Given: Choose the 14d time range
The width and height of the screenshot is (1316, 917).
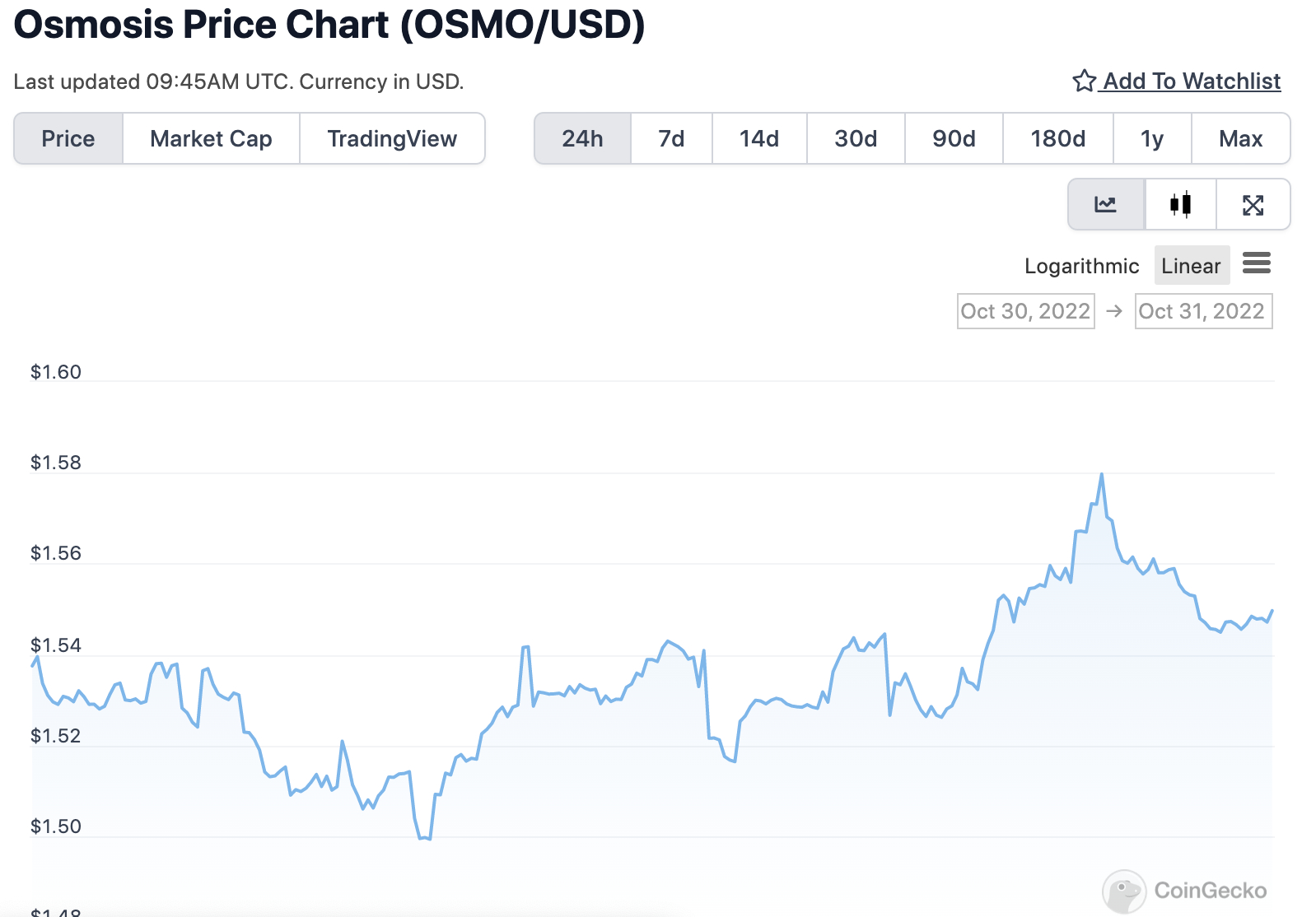Looking at the screenshot, I should tap(759, 138).
